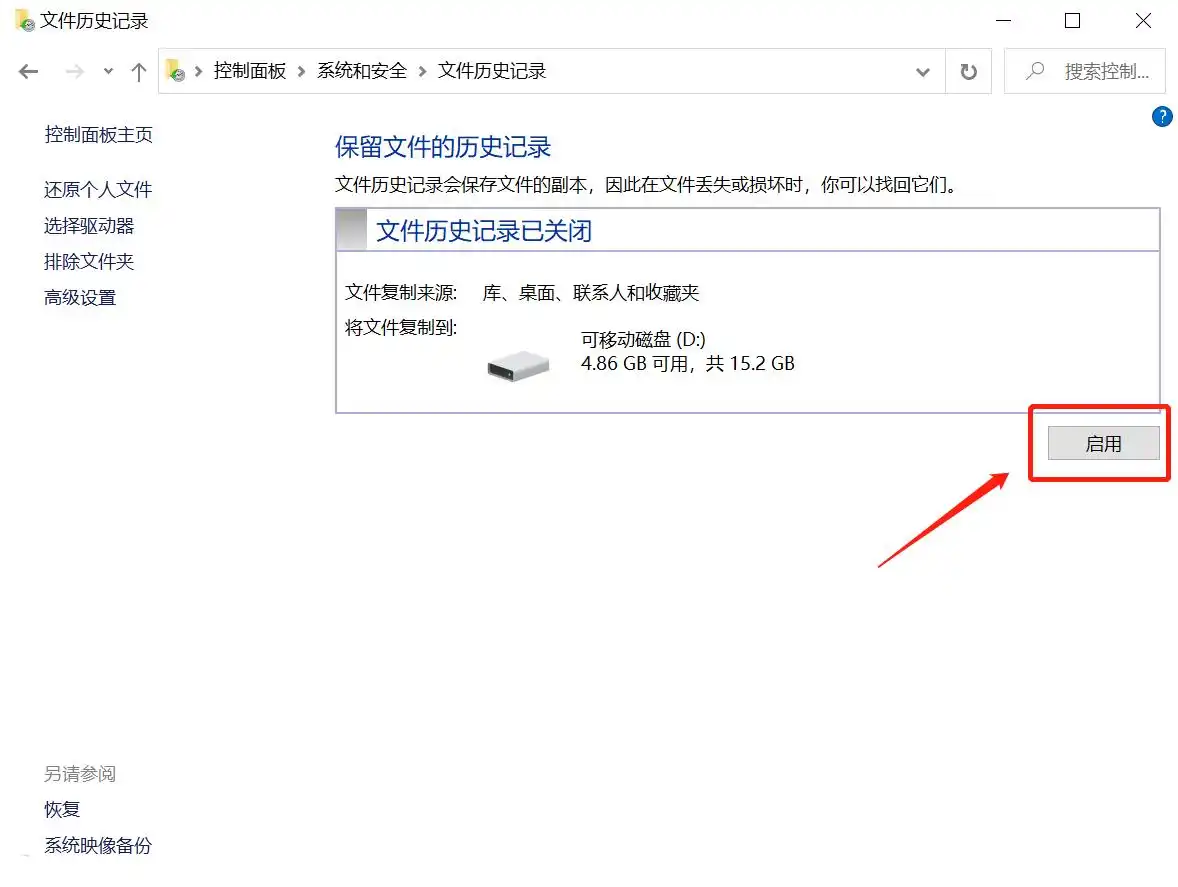
Task: Click the back navigation arrow
Action: click(27, 71)
